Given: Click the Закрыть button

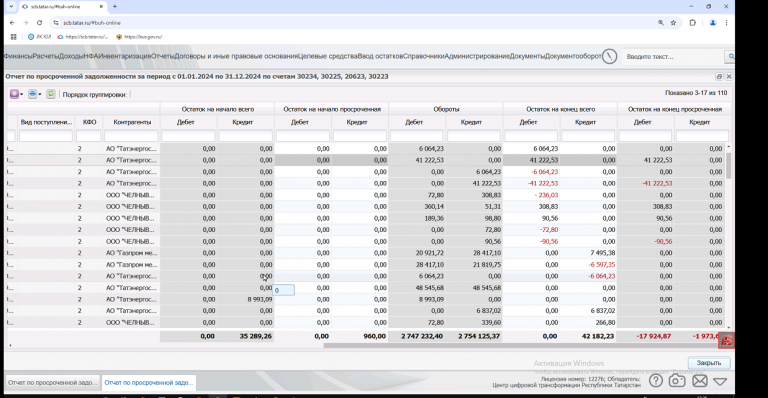Looking at the screenshot, I should tap(709, 363).
